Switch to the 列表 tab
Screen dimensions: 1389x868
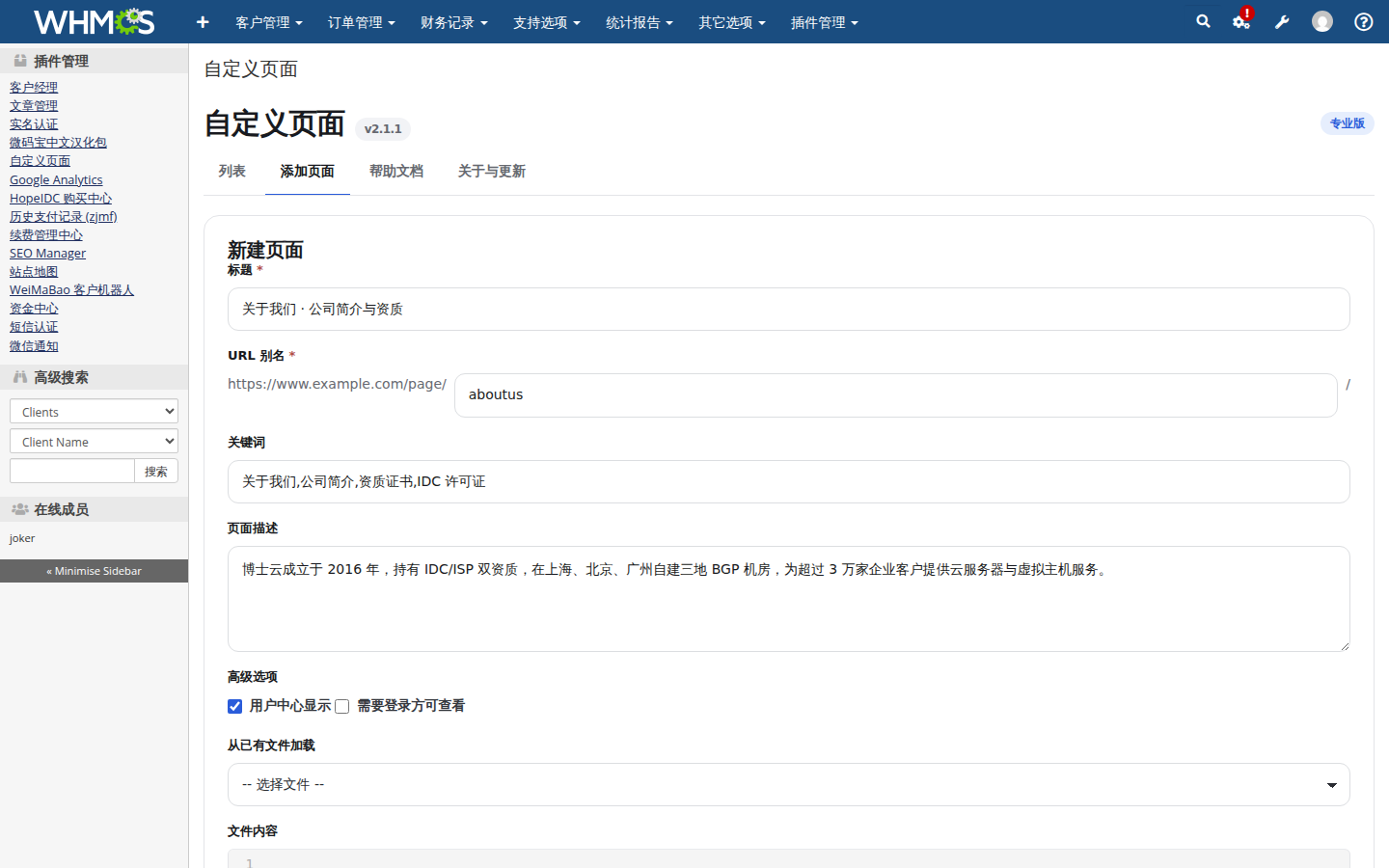tap(232, 172)
